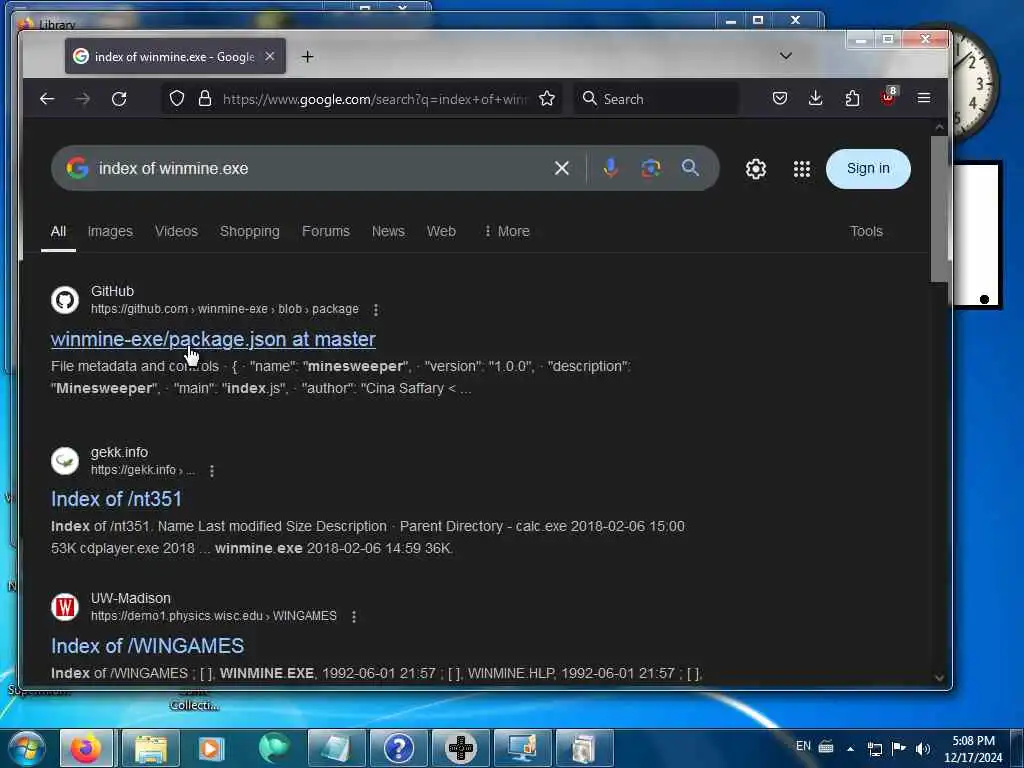The width and height of the screenshot is (1024, 768).
Task: Bookmark this page with the star
Action: pos(547,99)
